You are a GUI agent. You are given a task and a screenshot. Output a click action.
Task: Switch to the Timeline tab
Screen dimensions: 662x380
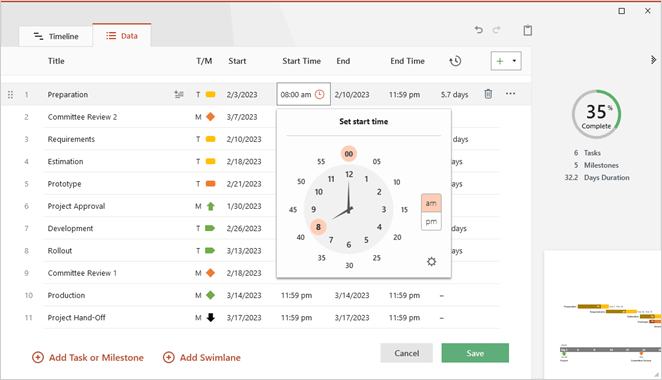pyautogui.click(x=55, y=36)
